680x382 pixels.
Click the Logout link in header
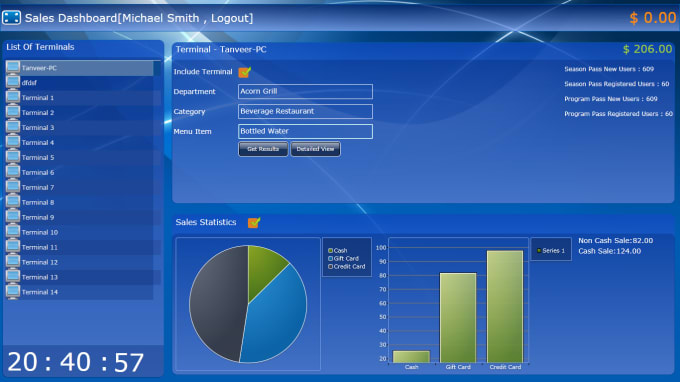pos(230,18)
